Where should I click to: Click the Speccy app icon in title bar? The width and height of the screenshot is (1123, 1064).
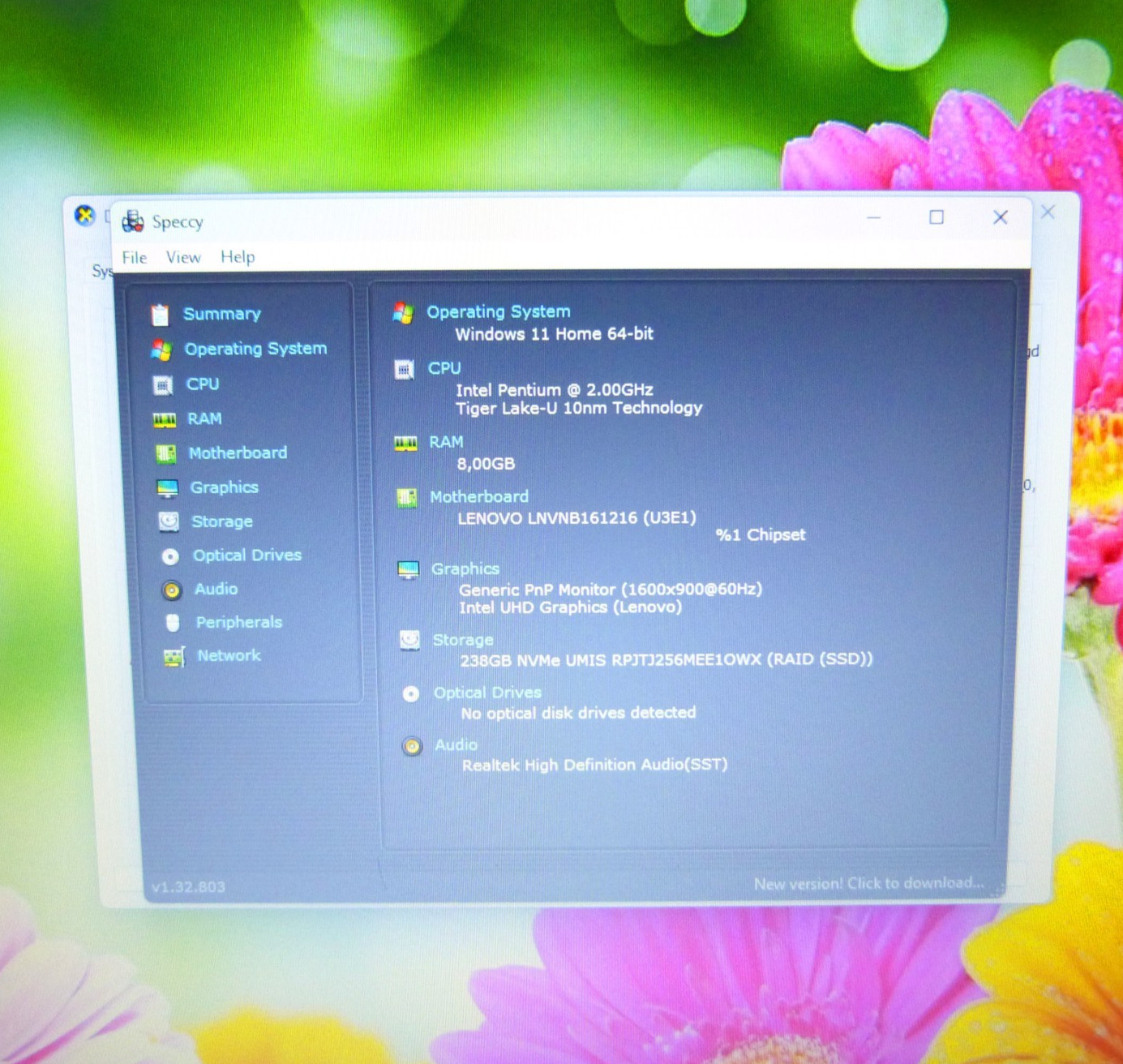pyautogui.click(x=133, y=221)
